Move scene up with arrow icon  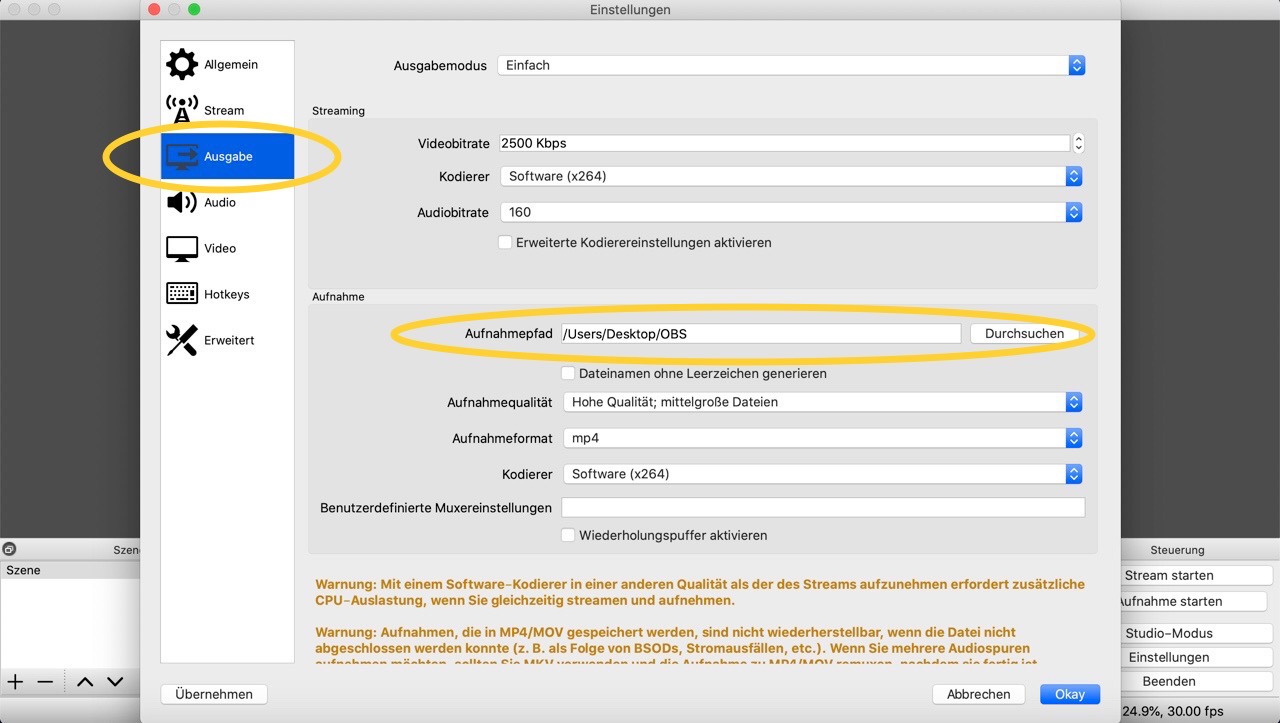click(85, 682)
